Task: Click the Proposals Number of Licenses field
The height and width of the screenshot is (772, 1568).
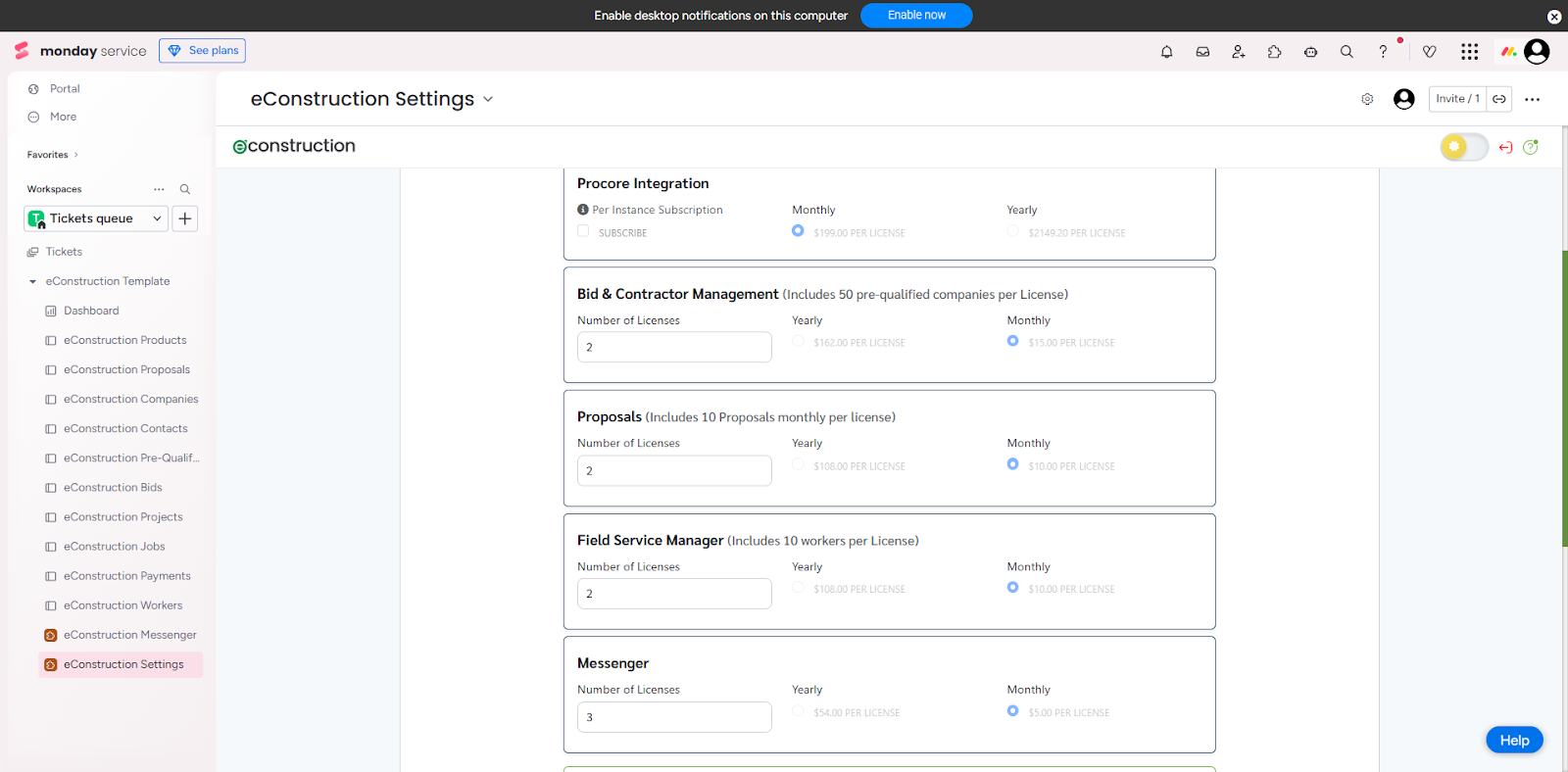Action: tap(674, 470)
